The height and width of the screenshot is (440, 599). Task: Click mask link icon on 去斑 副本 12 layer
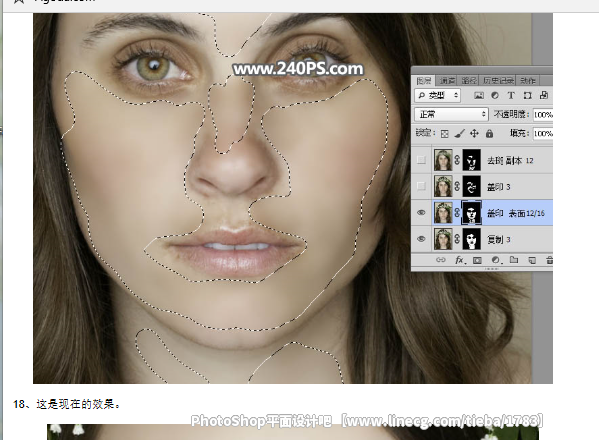(x=457, y=160)
